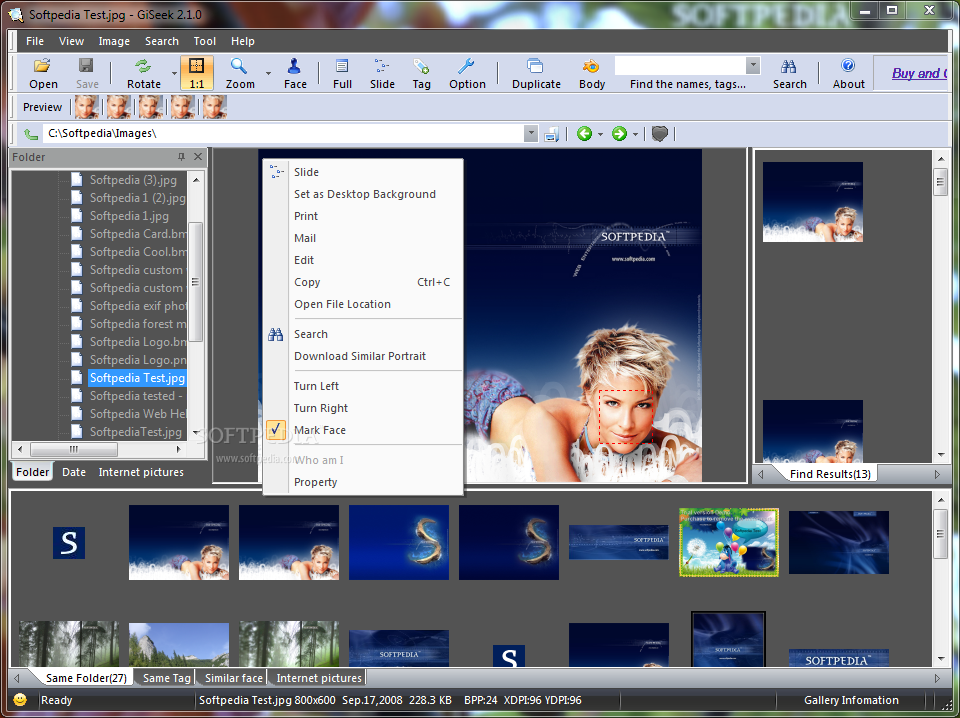
Task: Expand the search terms combo box arrow
Action: [753, 65]
